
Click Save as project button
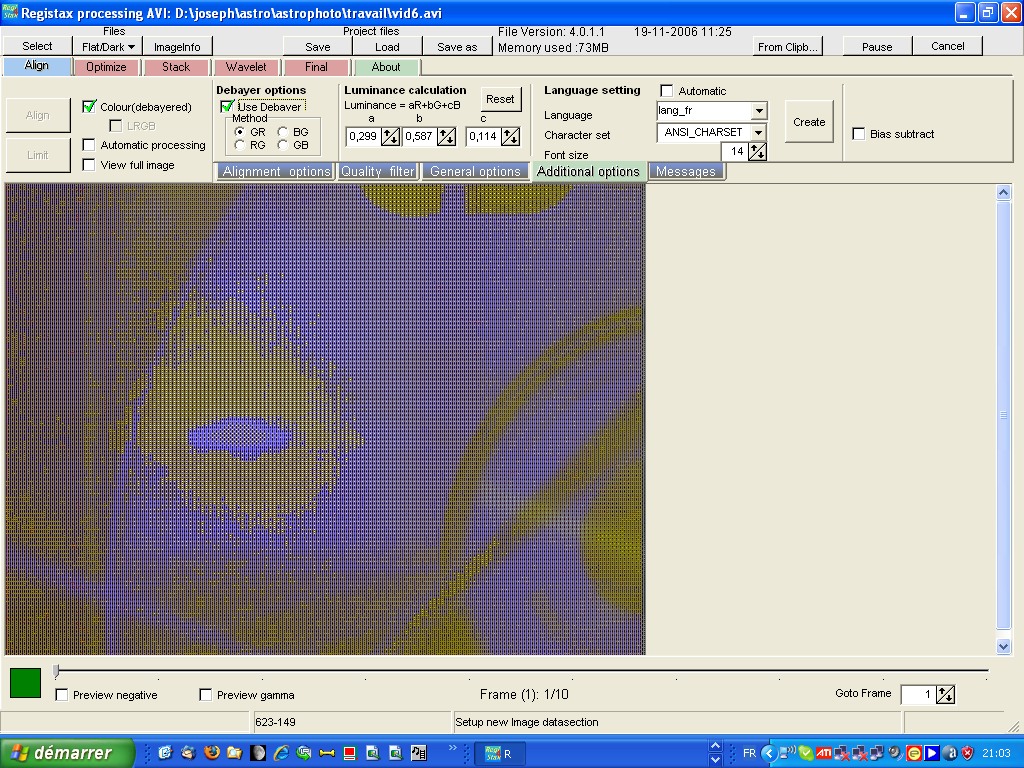pos(457,46)
